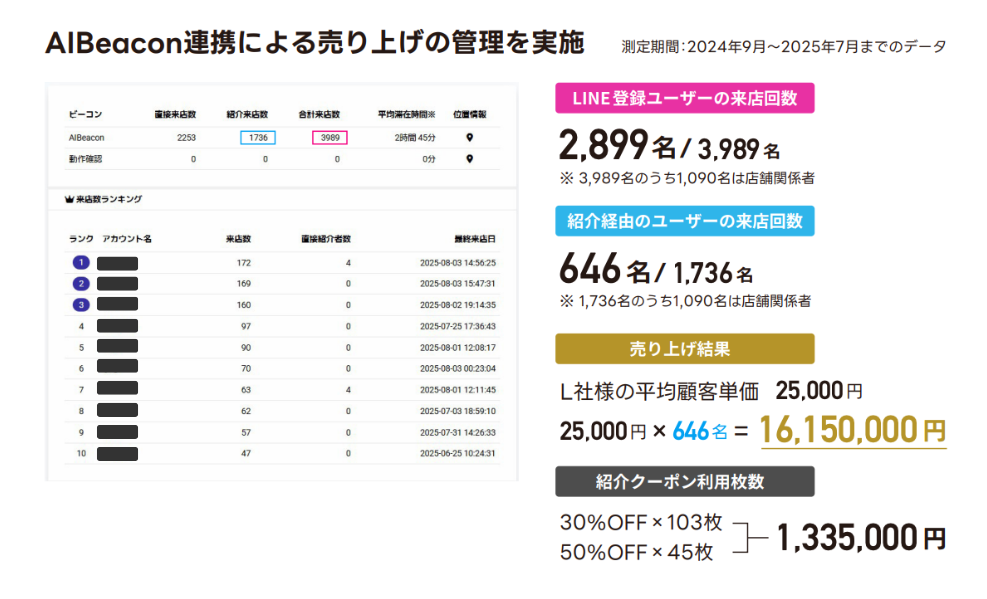Click the 16,150,000円 underlined total
This screenshot has height=599, width=987.
pyautogui.click(x=852, y=430)
